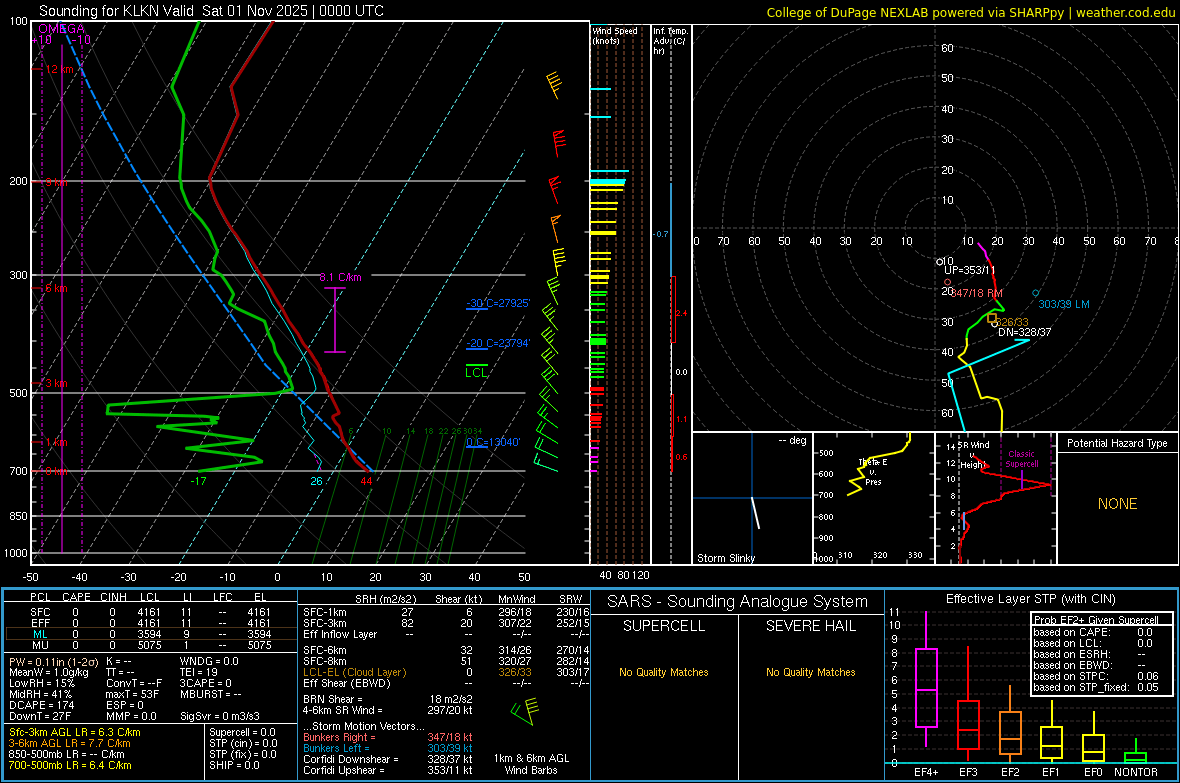This screenshot has width=1180, height=783.
Task: Click the NONE hazard type text
Action: pyautogui.click(x=1118, y=504)
